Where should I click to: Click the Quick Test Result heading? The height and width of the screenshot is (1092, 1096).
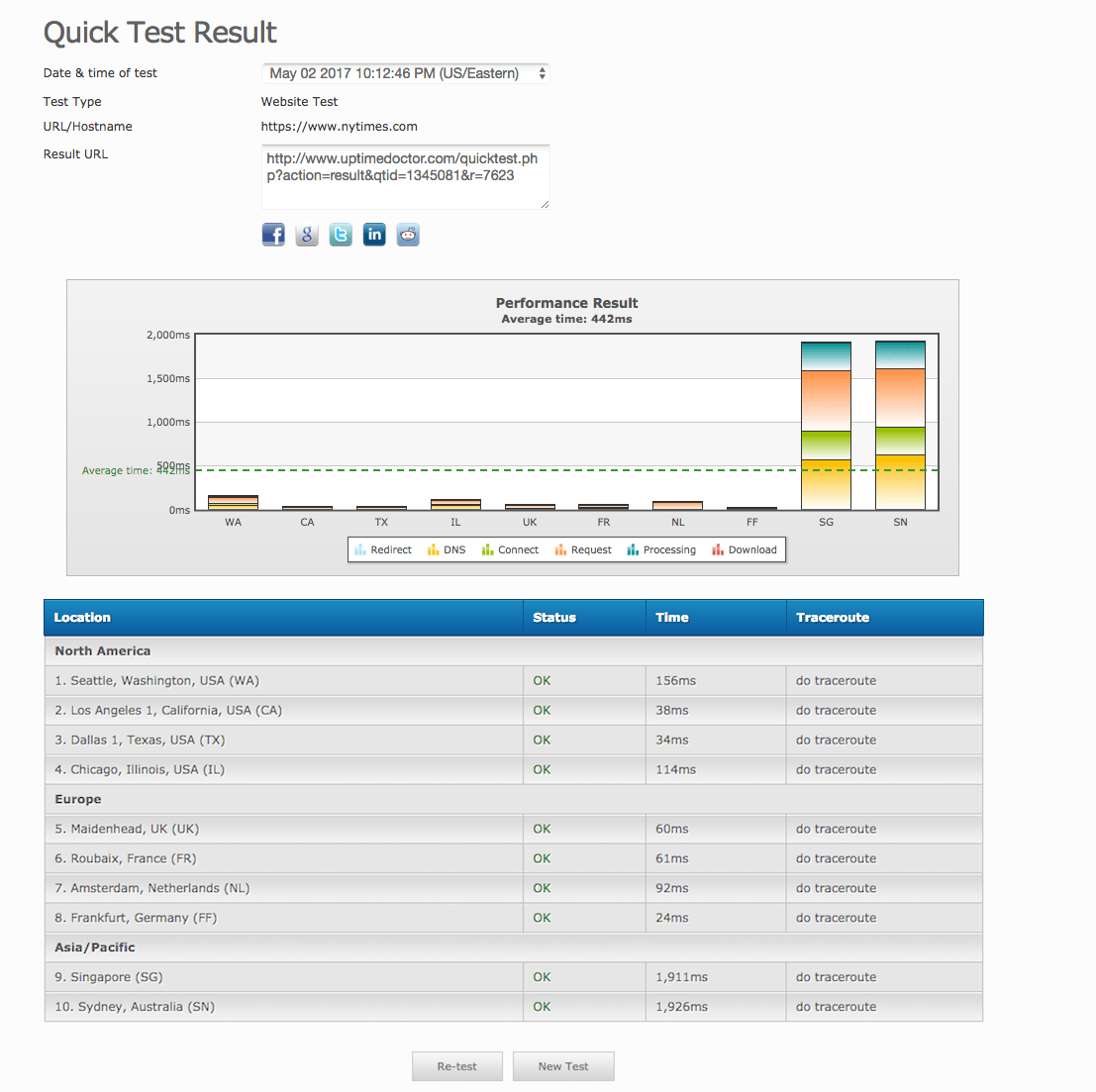[160, 32]
